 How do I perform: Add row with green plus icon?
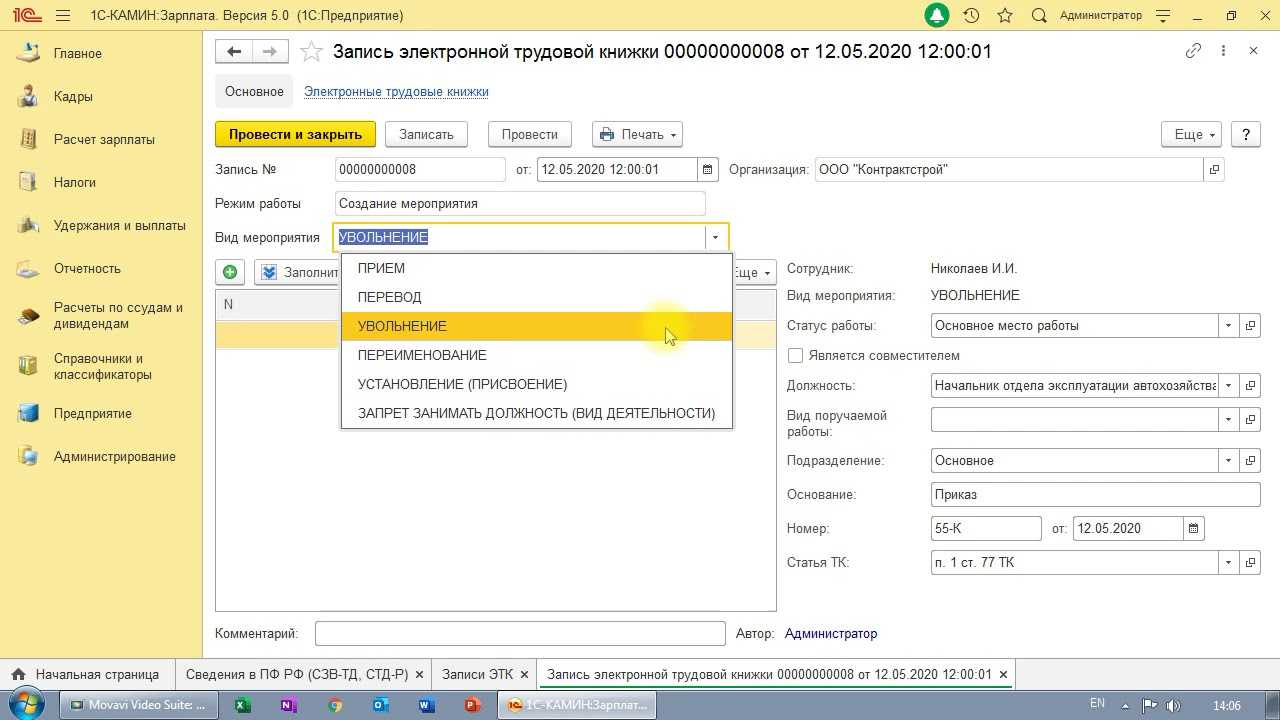pyautogui.click(x=230, y=272)
